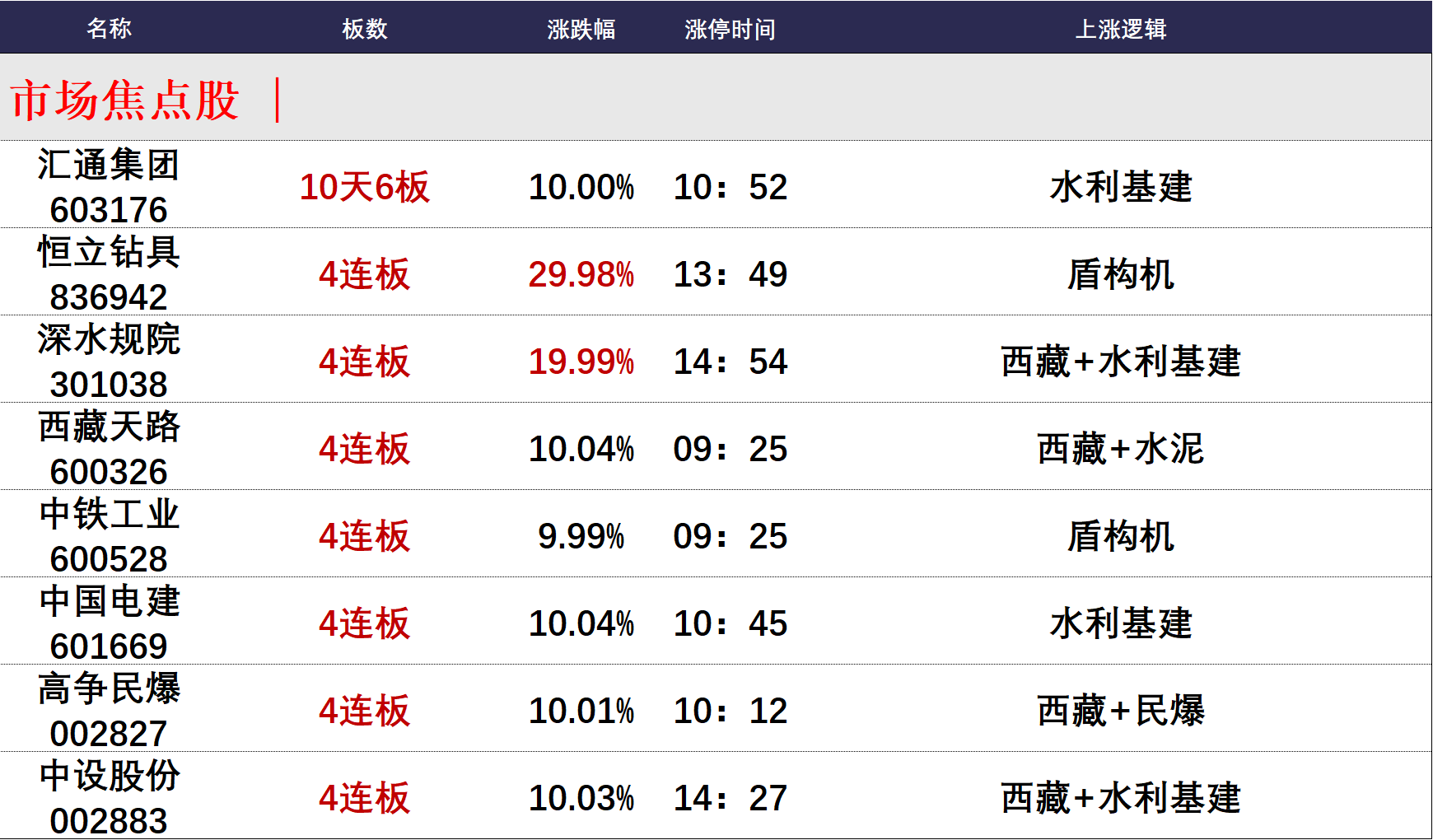Select stock name 中铁工业
Viewport: 1433px width, 840px height.
point(109,514)
